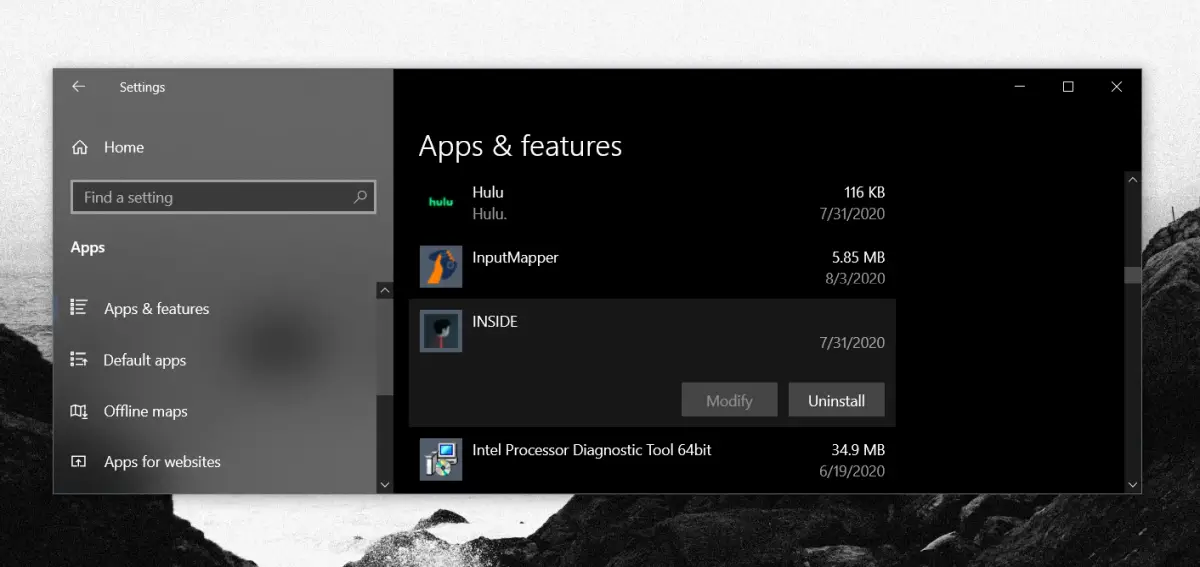
Task: Click app list scroll up arrow
Action: [1132, 181]
